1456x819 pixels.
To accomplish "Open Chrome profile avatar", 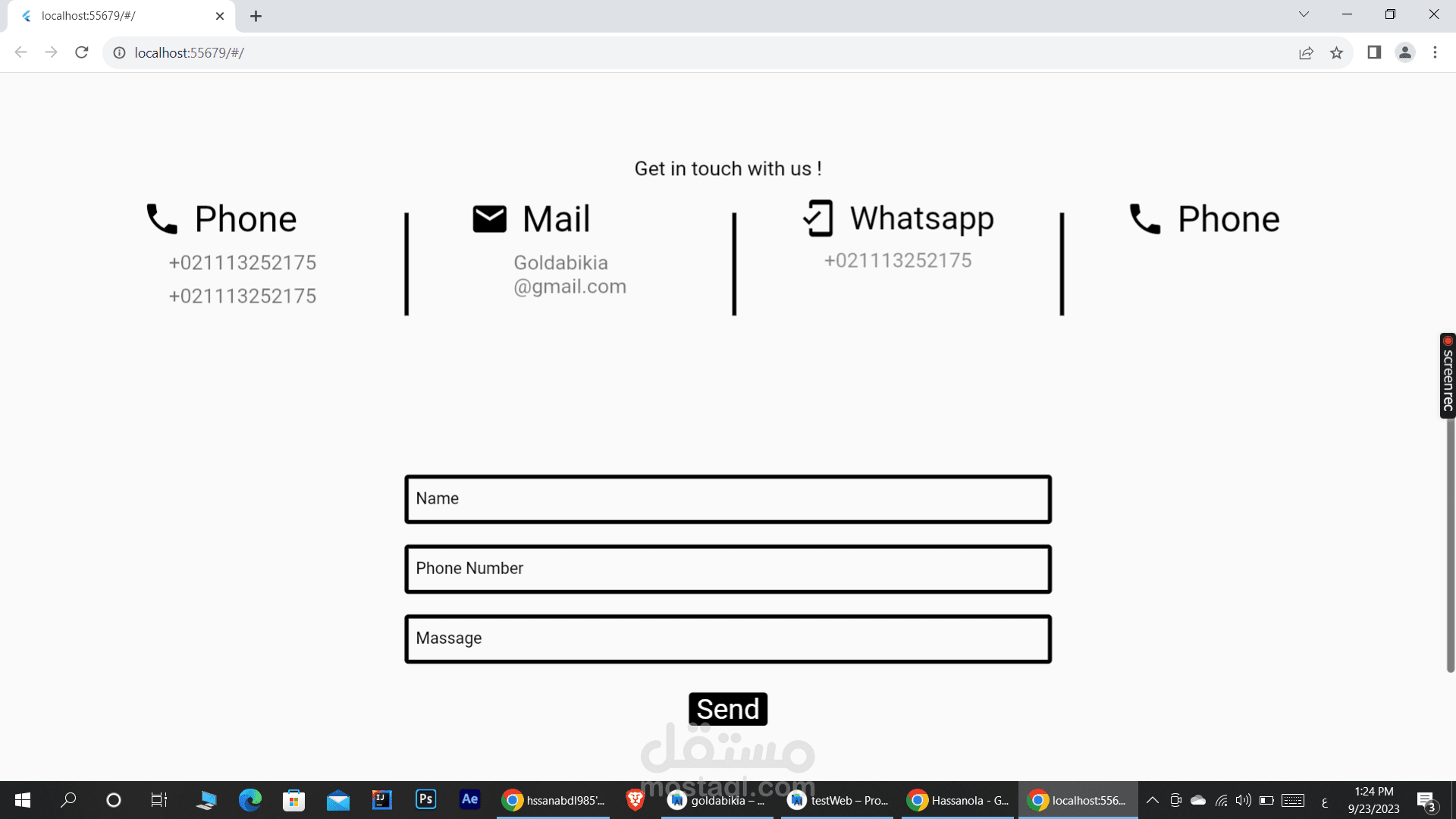I will pos(1404,52).
